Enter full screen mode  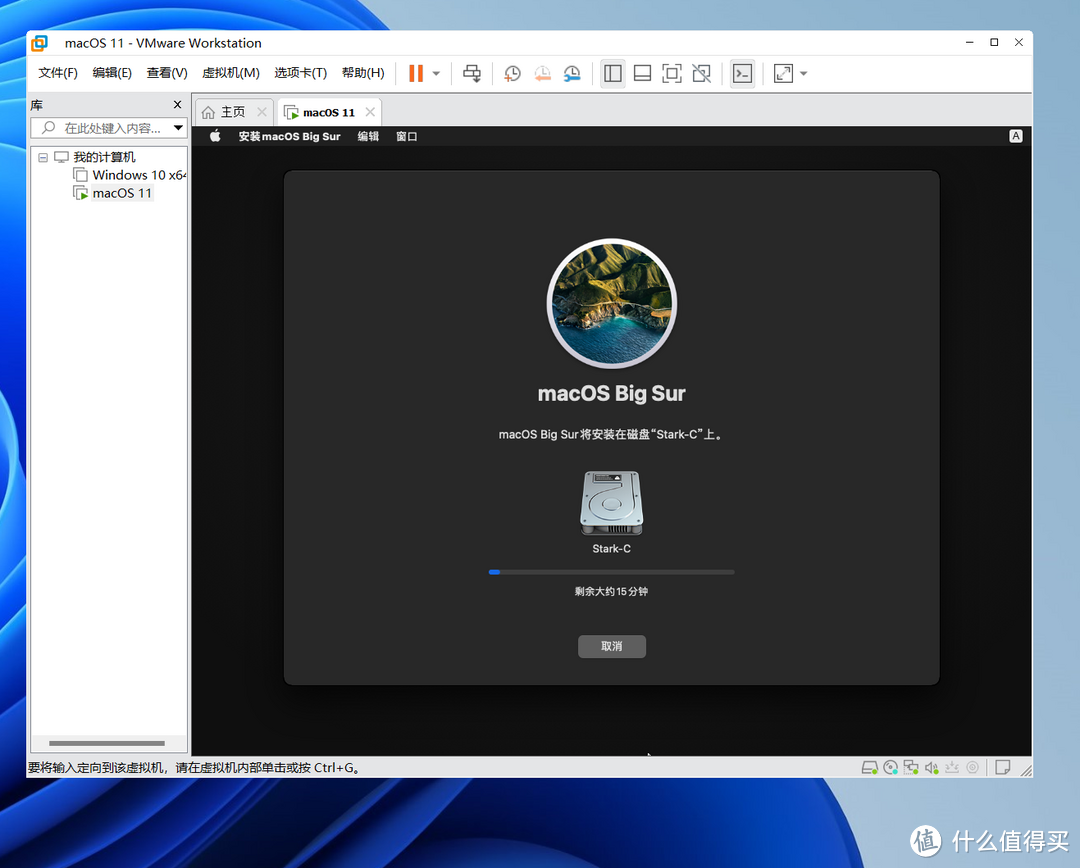672,74
